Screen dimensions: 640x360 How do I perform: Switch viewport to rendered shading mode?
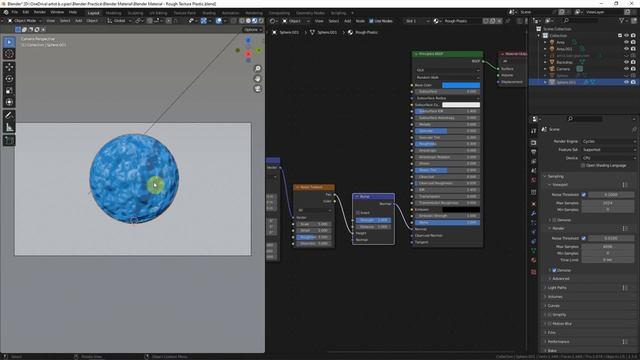[261, 20]
